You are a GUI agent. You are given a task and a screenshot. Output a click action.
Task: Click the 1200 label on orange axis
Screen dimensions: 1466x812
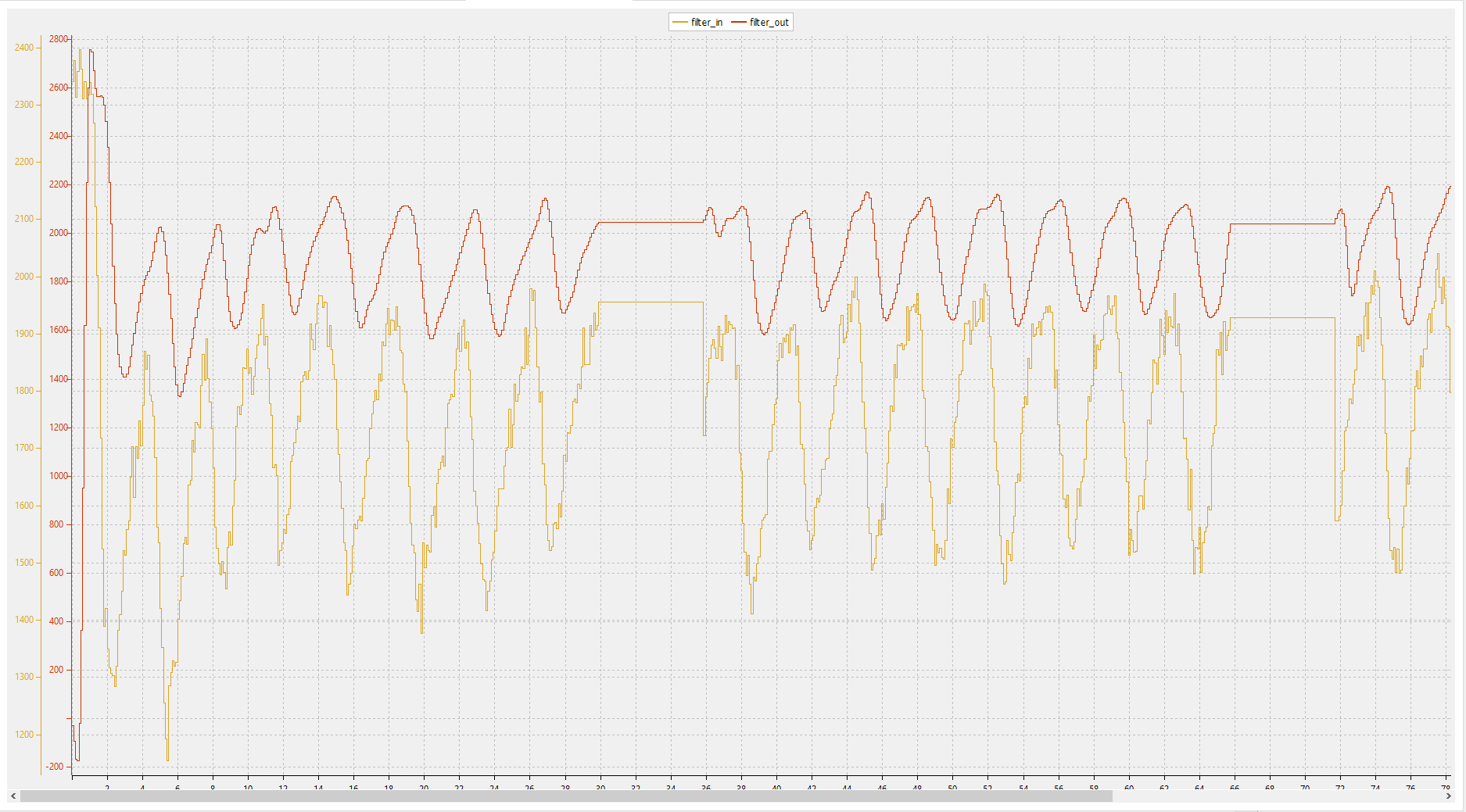[24, 735]
